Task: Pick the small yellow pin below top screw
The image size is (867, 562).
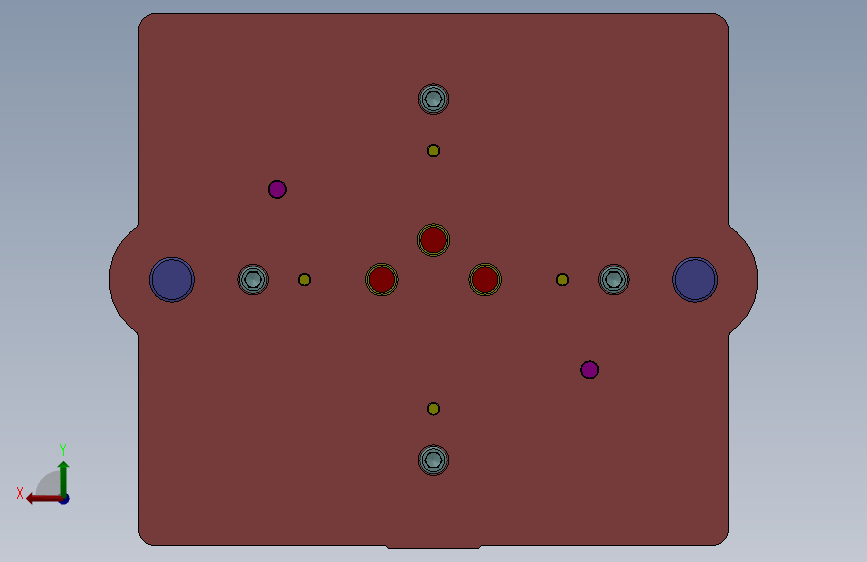Action: point(433,150)
